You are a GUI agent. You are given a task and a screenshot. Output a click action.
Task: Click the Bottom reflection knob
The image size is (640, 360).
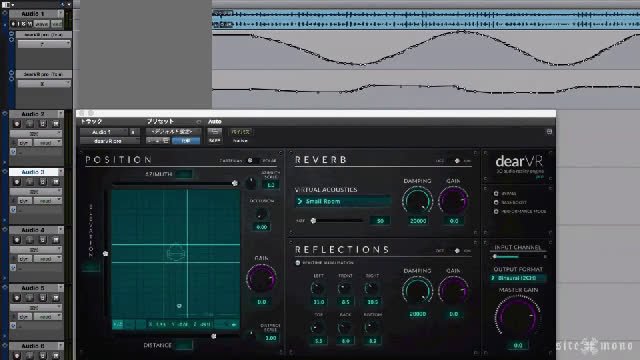pos(372,327)
